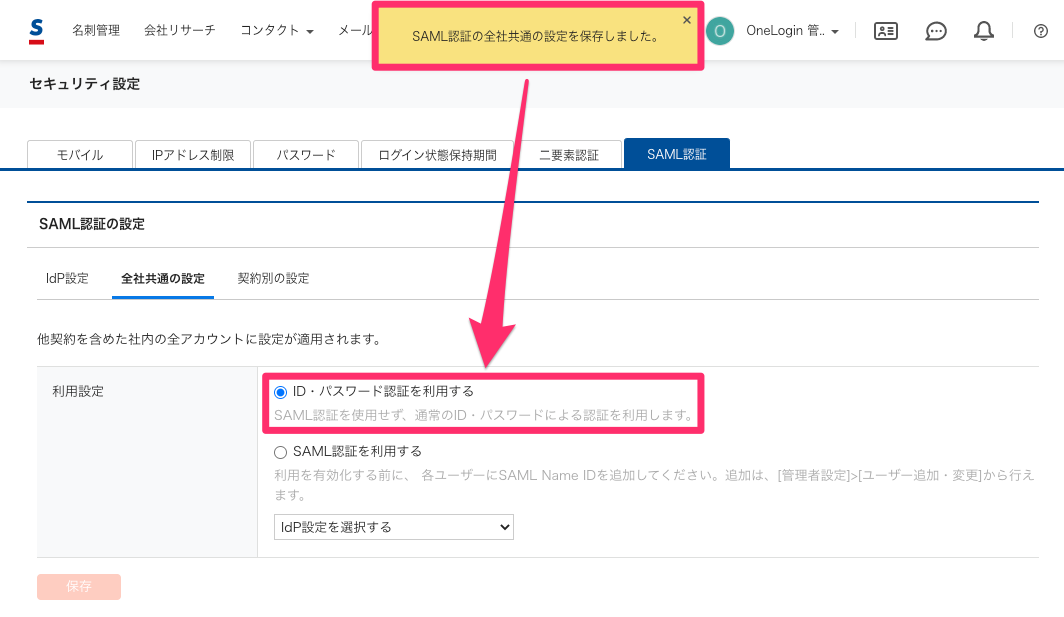Click the 他契約を含めた社内の全アカウント description text
The height and width of the screenshot is (617, 1064).
(211, 339)
